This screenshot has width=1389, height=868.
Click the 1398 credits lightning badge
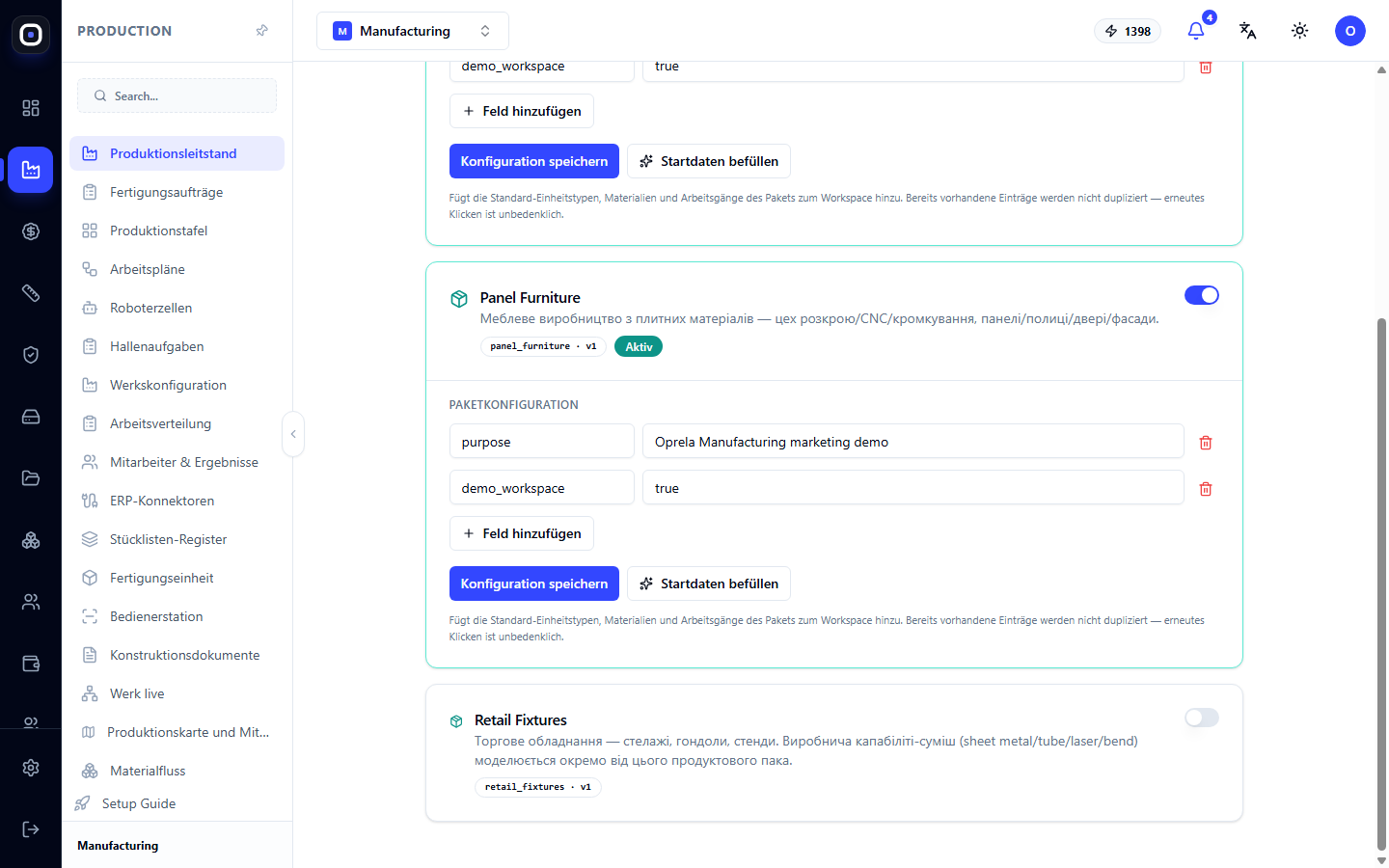coord(1128,31)
